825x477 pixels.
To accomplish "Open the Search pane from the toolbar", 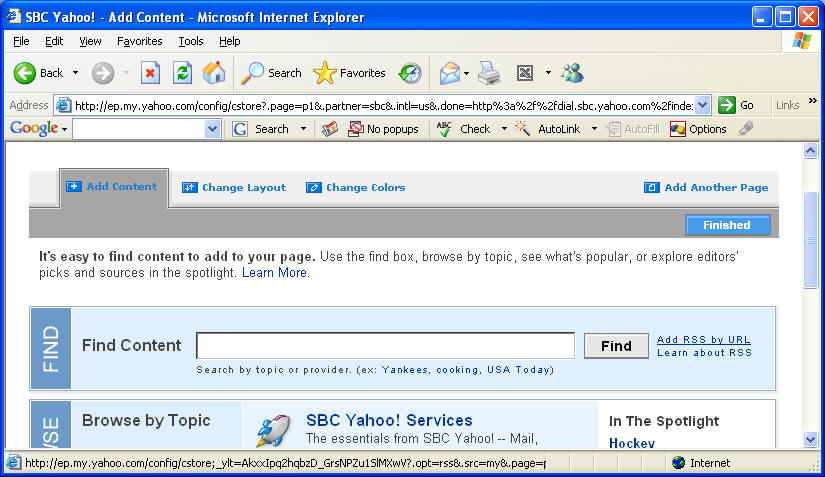I will pyautogui.click(x=271, y=73).
